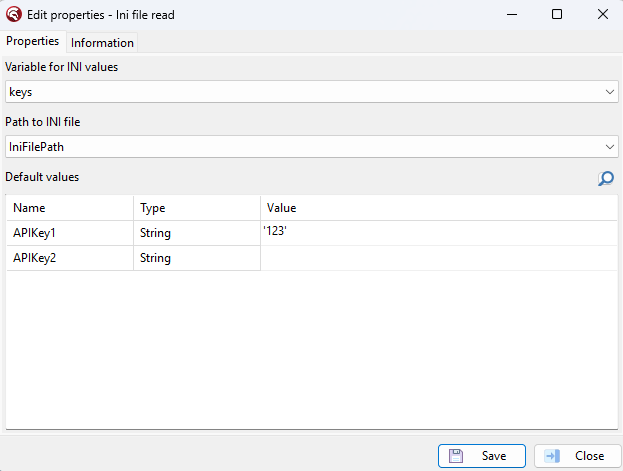The height and width of the screenshot is (471, 623).
Task: Select the APIKey1 name cell
Action: [70, 233]
